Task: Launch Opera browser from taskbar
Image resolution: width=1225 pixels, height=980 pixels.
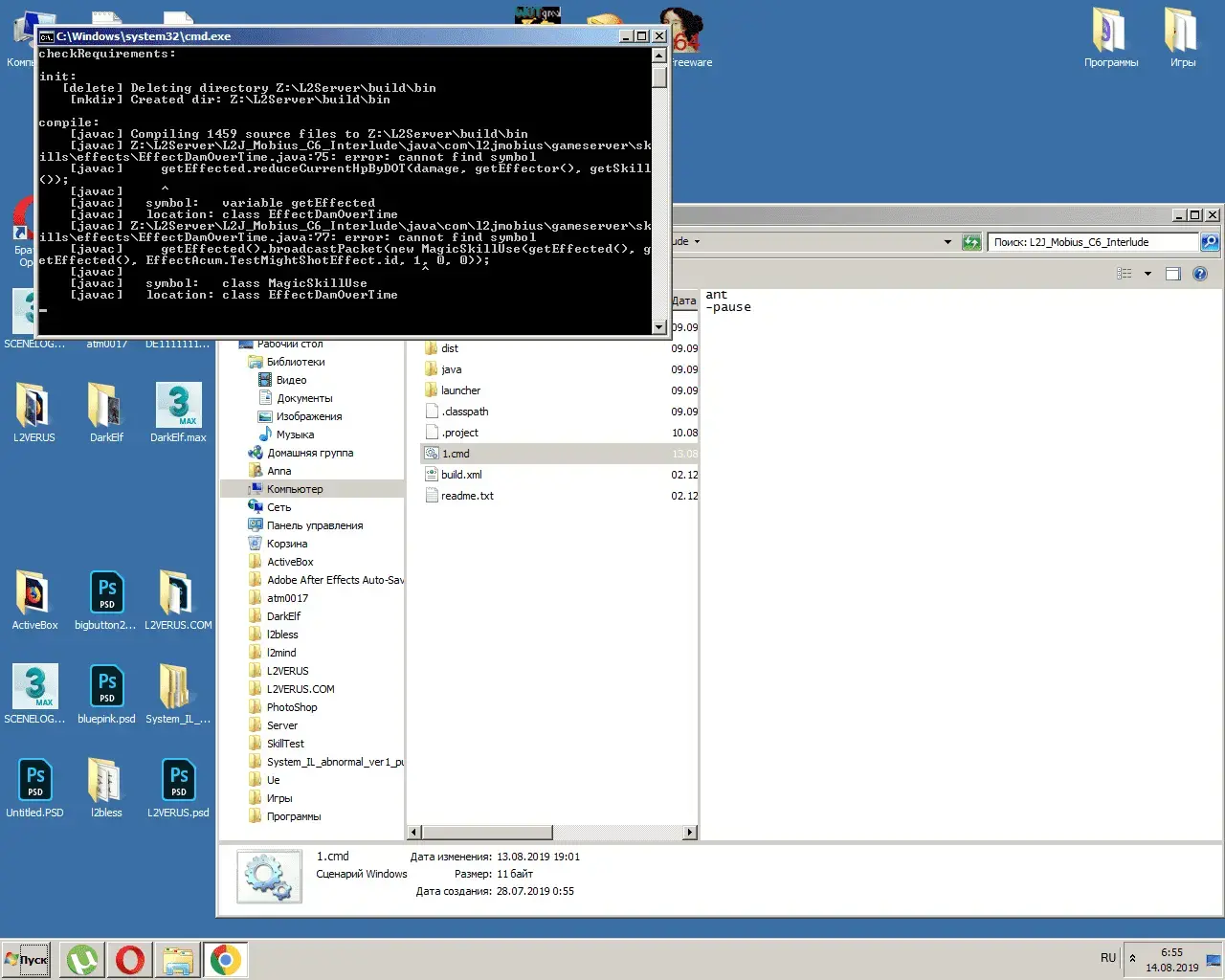Action: tap(130, 960)
